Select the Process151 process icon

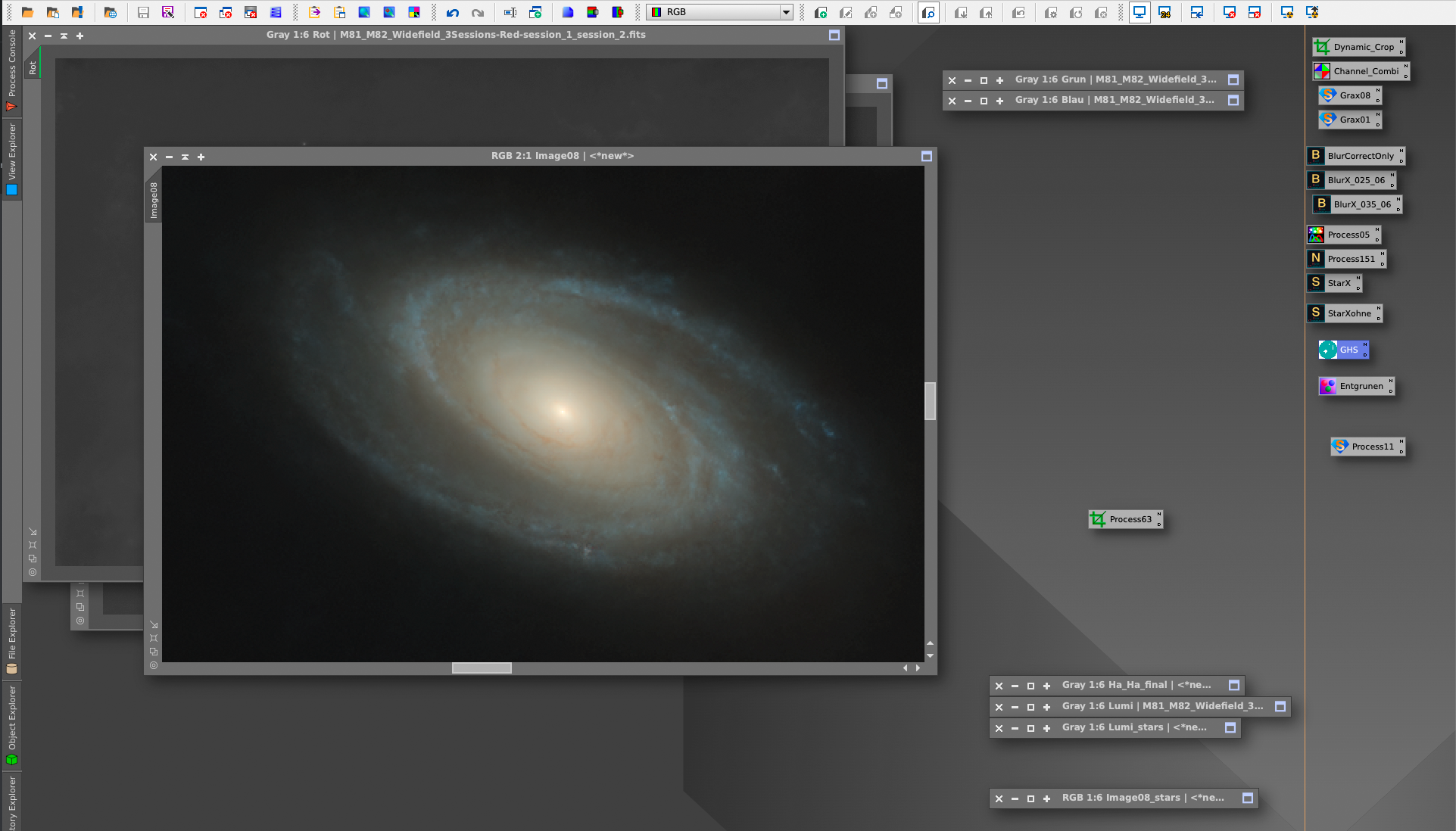(x=1346, y=259)
